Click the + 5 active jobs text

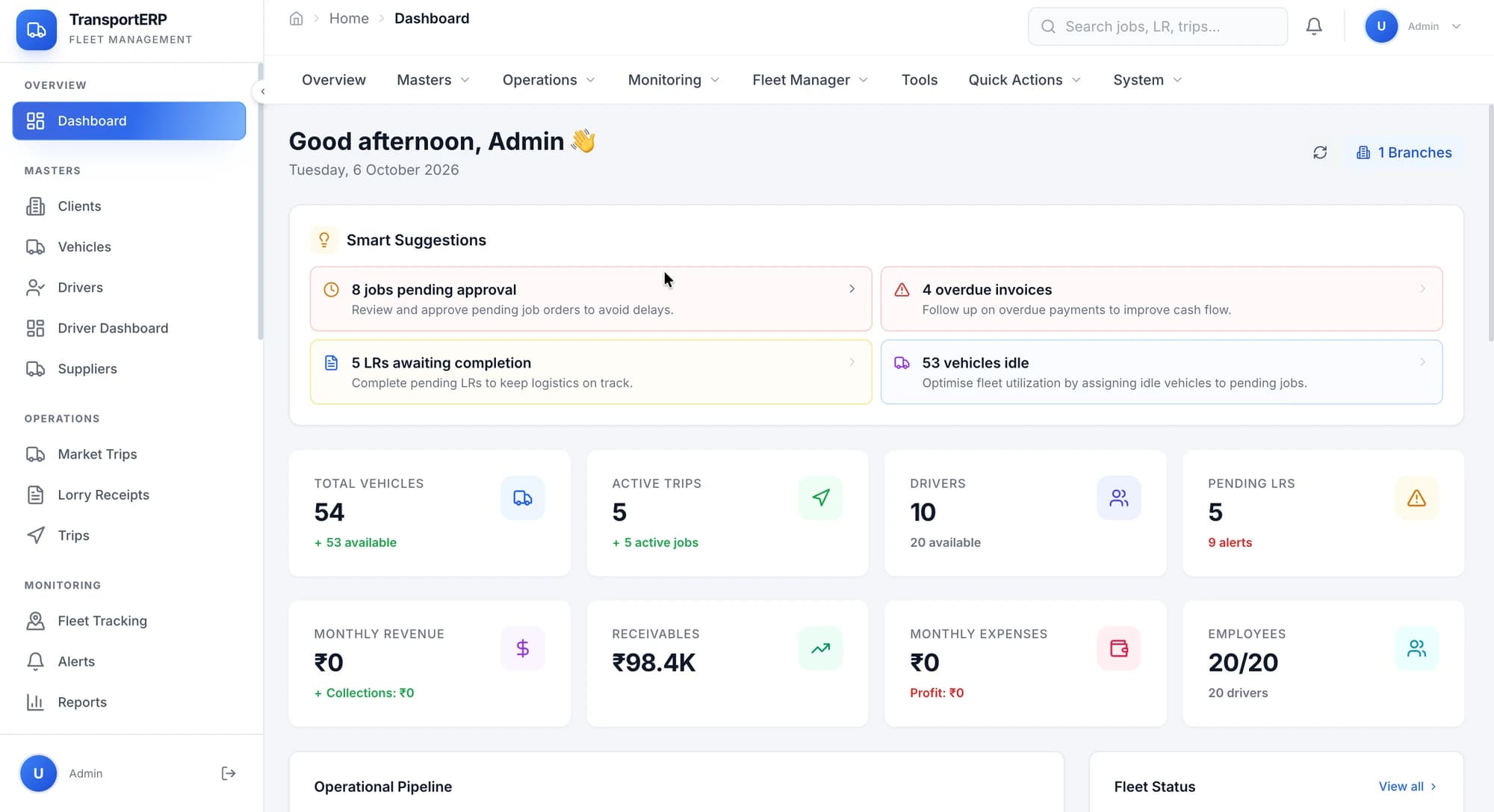[x=655, y=543]
